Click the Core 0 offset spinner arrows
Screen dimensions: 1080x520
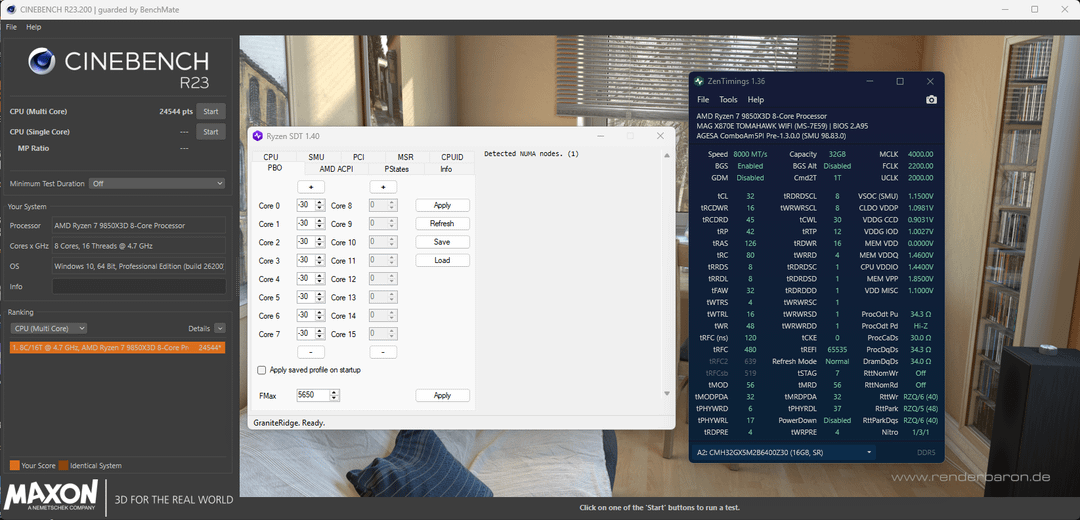320,205
